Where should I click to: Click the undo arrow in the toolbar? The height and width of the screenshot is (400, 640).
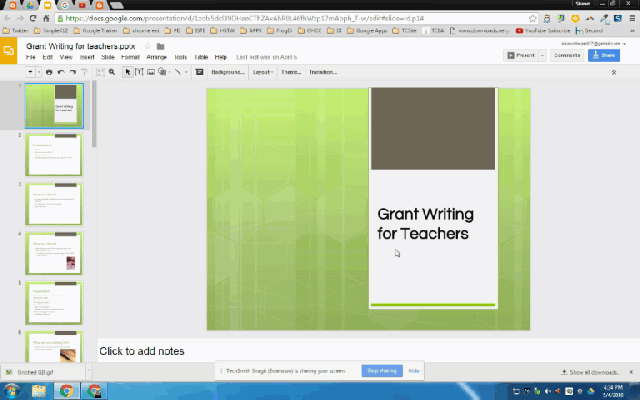[x=61, y=72]
